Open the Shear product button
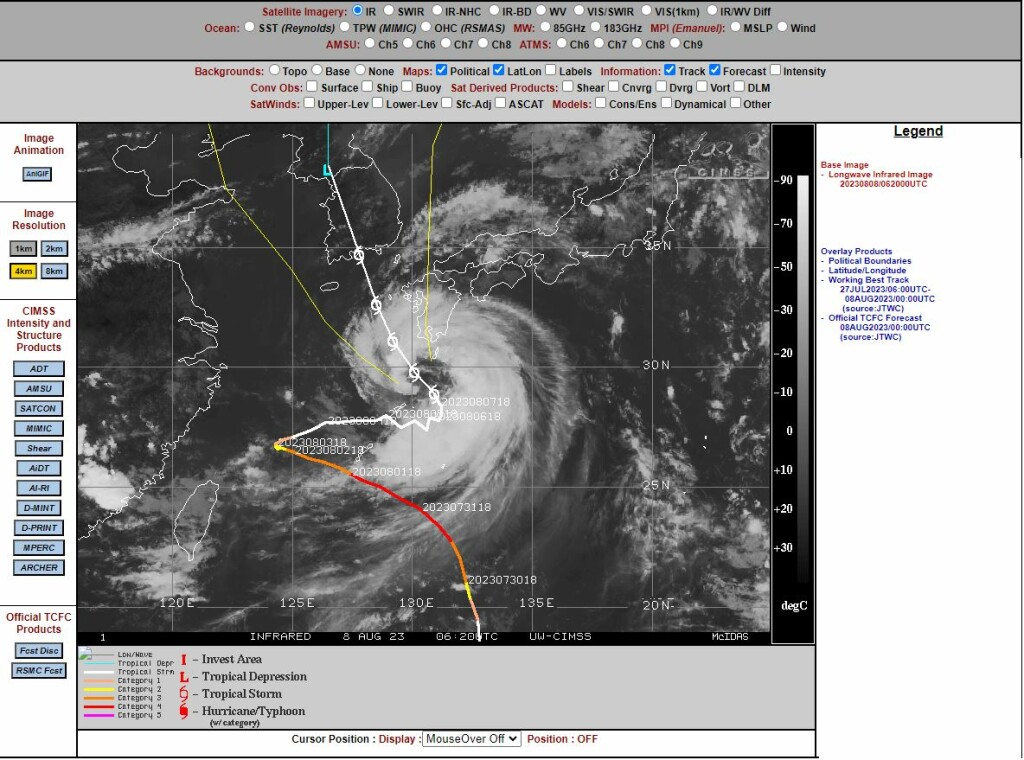The height and width of the screenshot is (760, 1024). coord(38,449)
